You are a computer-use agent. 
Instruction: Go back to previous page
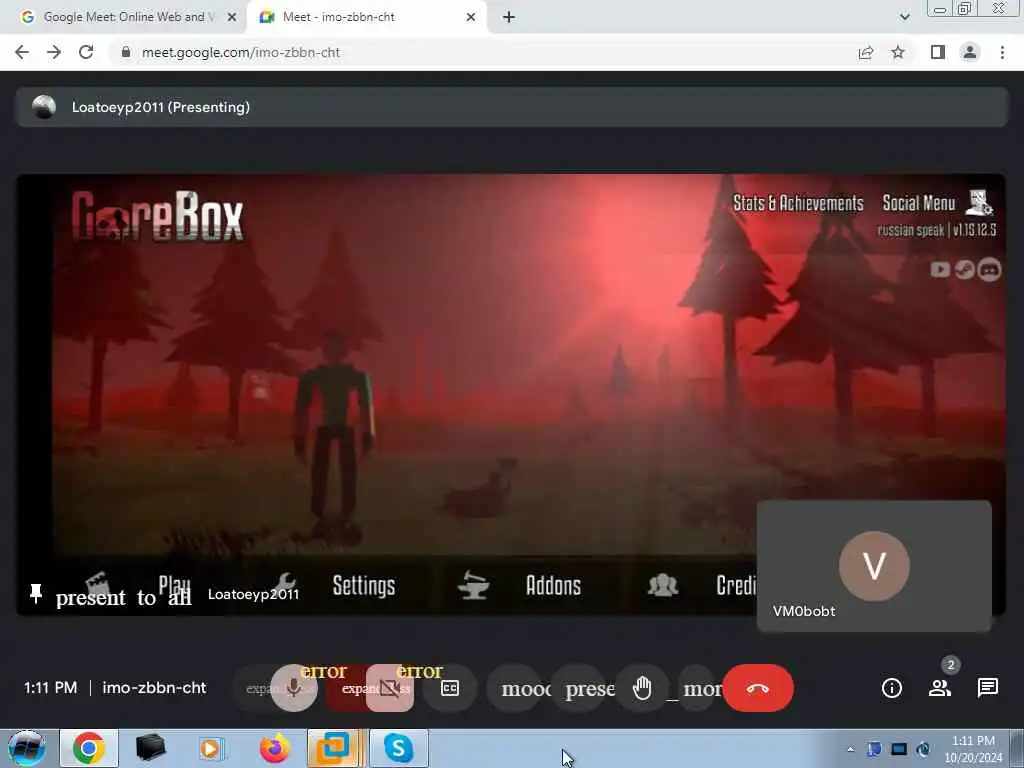pyautogui.click(x=22, y=52)
